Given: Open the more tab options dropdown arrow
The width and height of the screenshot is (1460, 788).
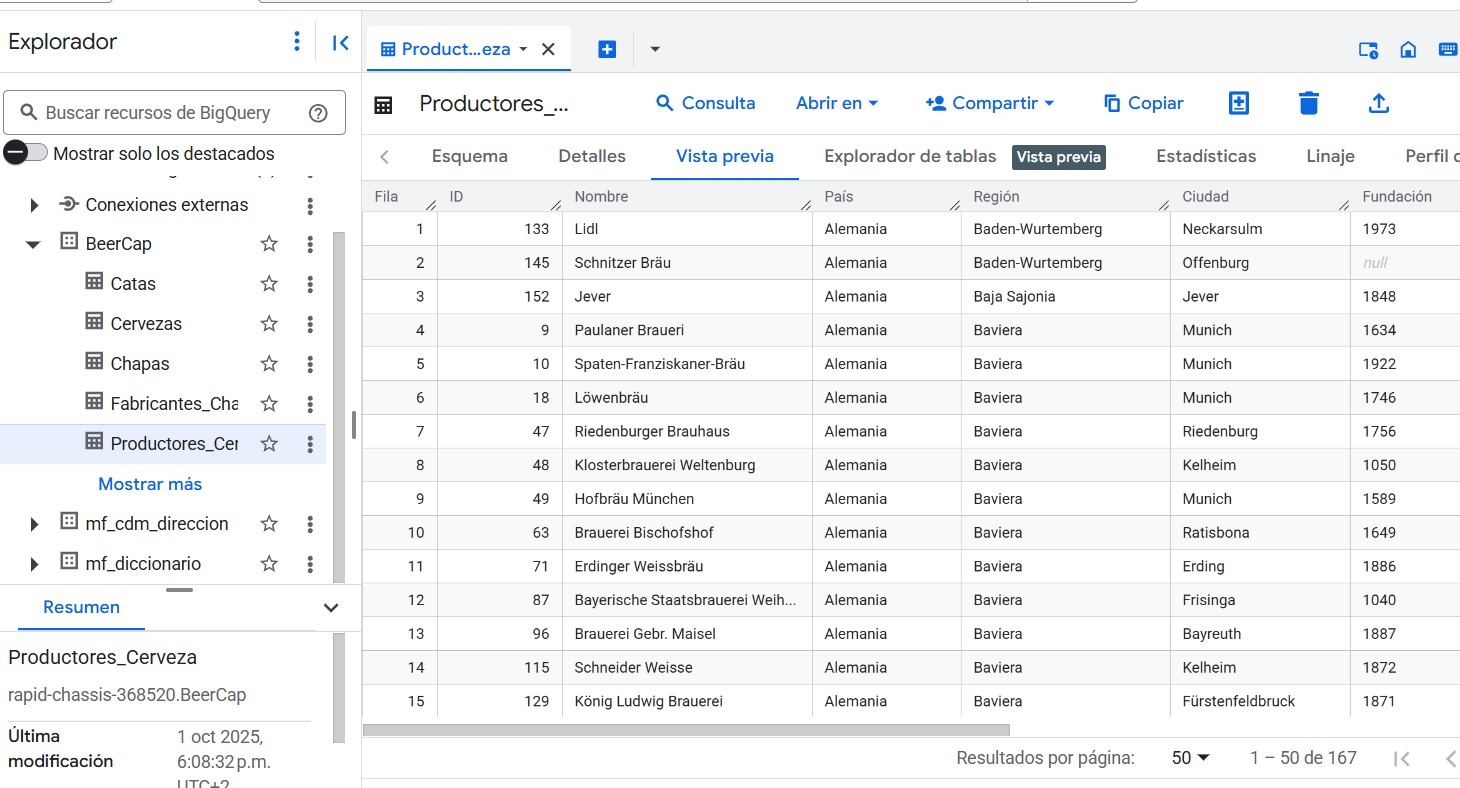Looking at the screenshot, I should pos(655,49).
